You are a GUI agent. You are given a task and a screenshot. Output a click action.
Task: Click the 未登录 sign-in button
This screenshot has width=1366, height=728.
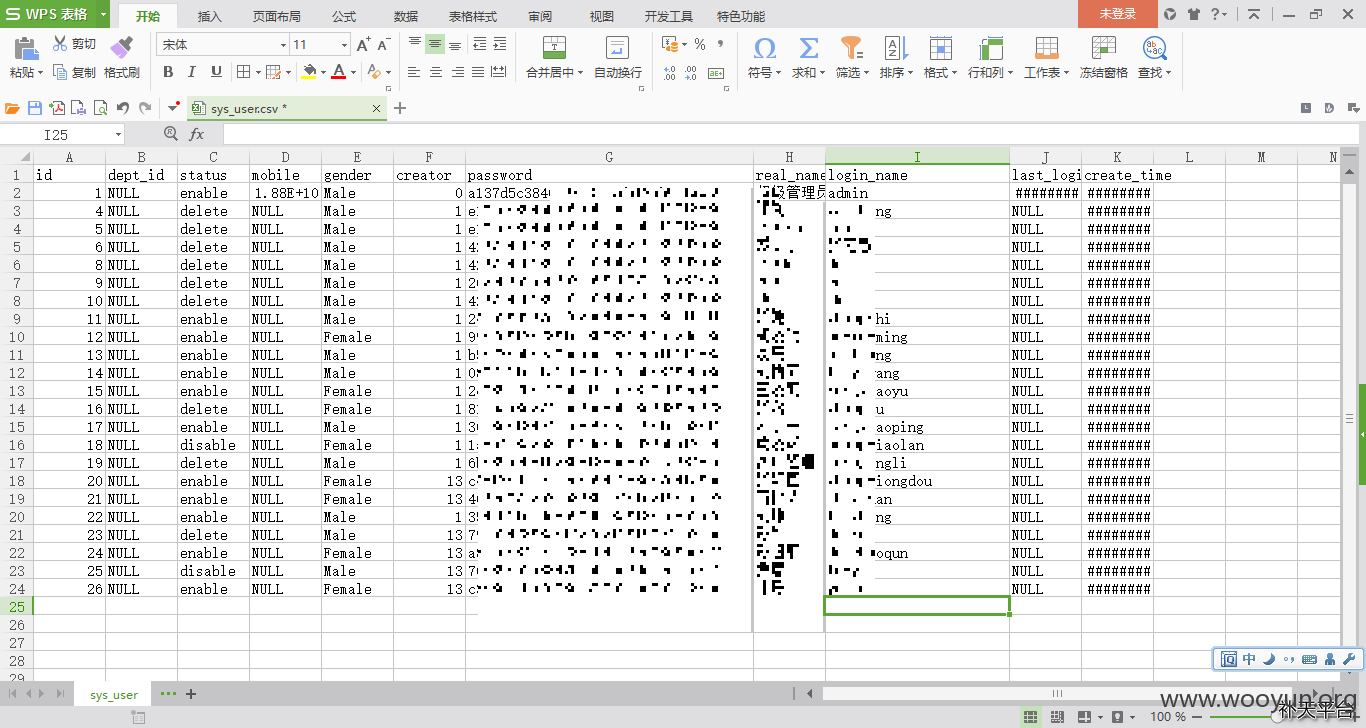pyautogui.click(x=1118, y=14)
